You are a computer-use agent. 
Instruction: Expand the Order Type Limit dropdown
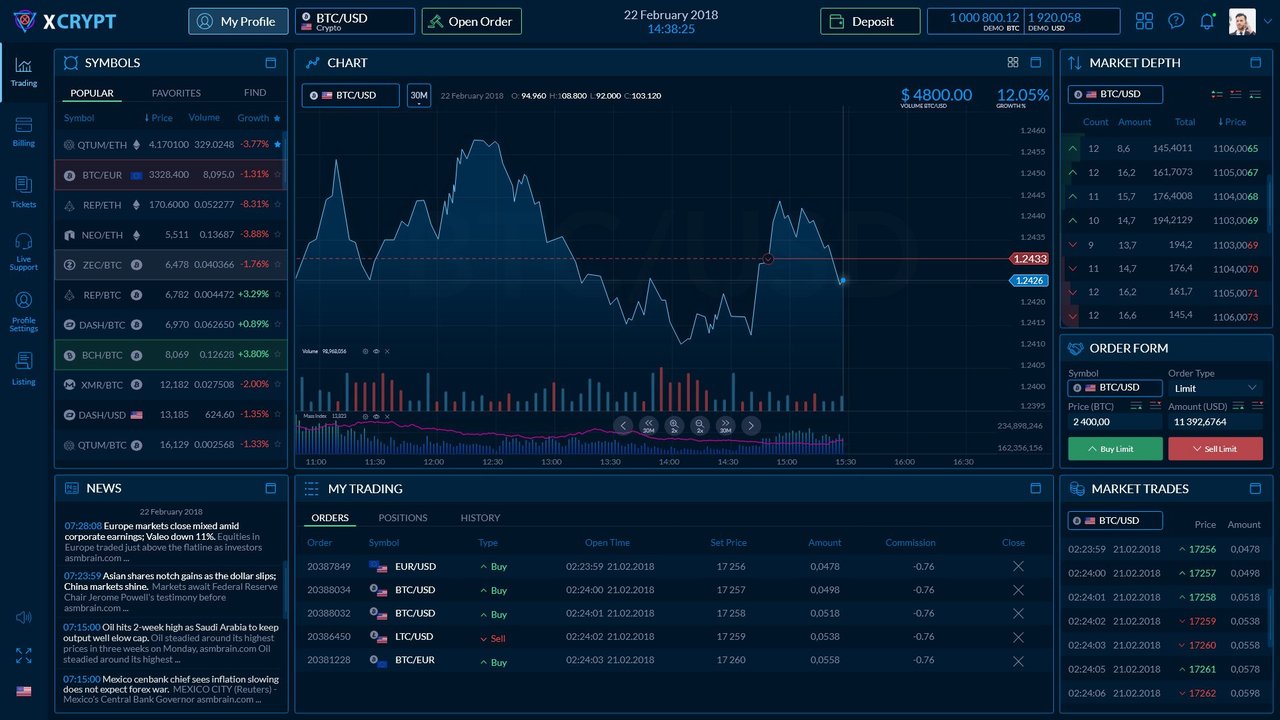1215,388
